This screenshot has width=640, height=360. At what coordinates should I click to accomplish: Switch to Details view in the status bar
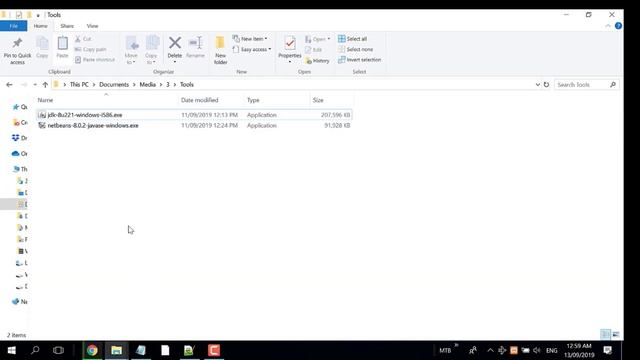coord(606,335)
